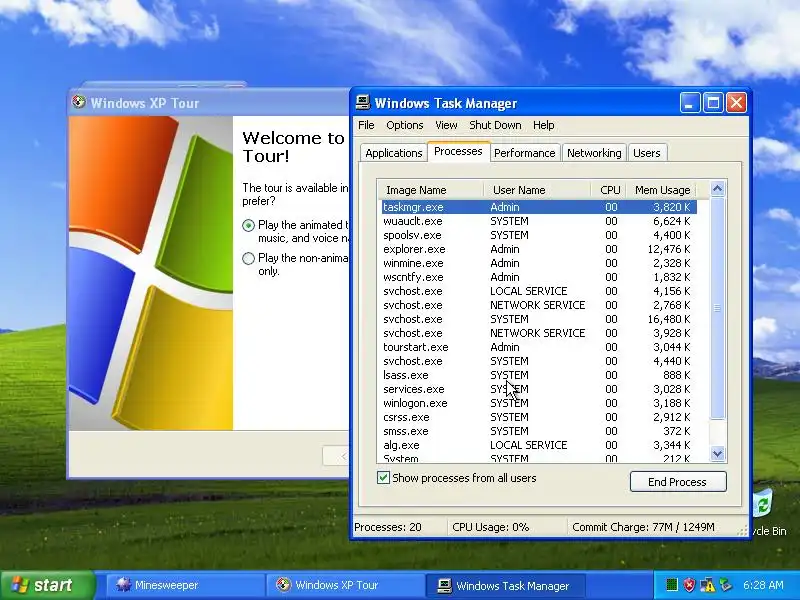
Task: Select the explorer.exe process
Action: (537, 249)
